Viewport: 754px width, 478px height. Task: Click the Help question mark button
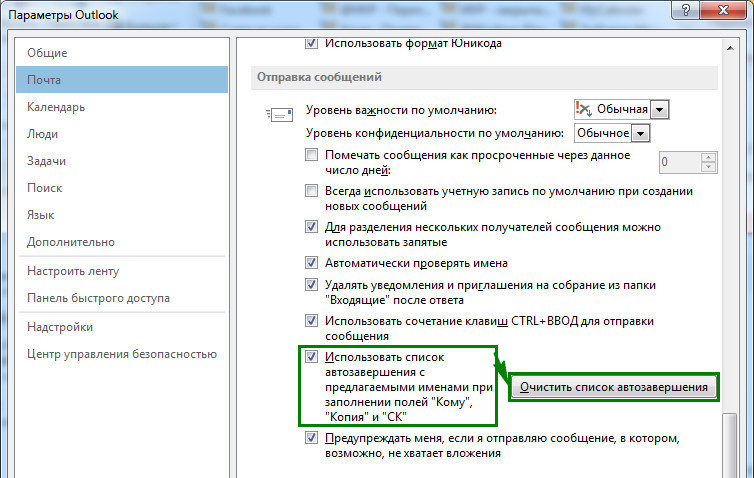click(x=686, y=10)
